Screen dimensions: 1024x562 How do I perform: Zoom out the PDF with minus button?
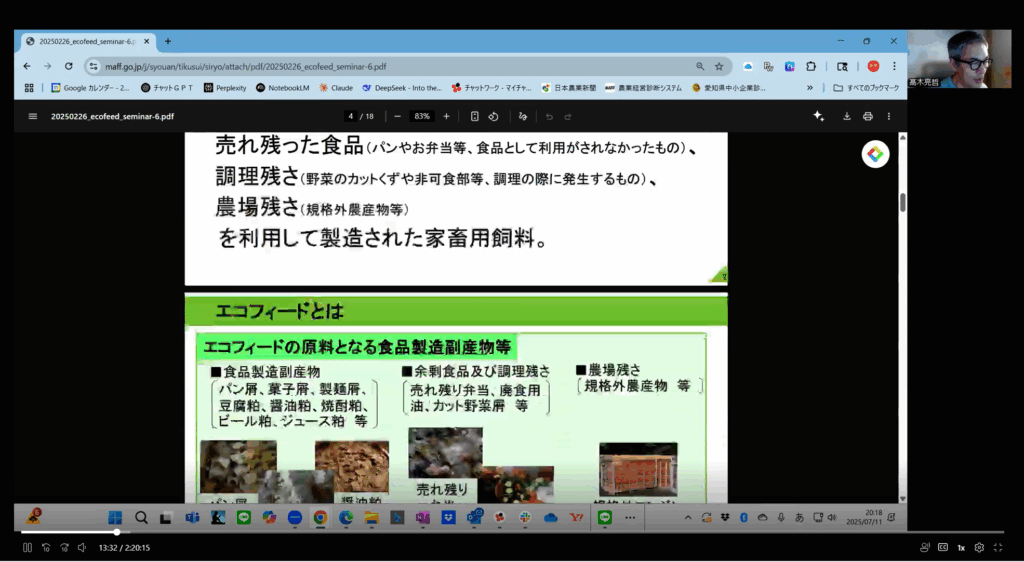point(397,117)
